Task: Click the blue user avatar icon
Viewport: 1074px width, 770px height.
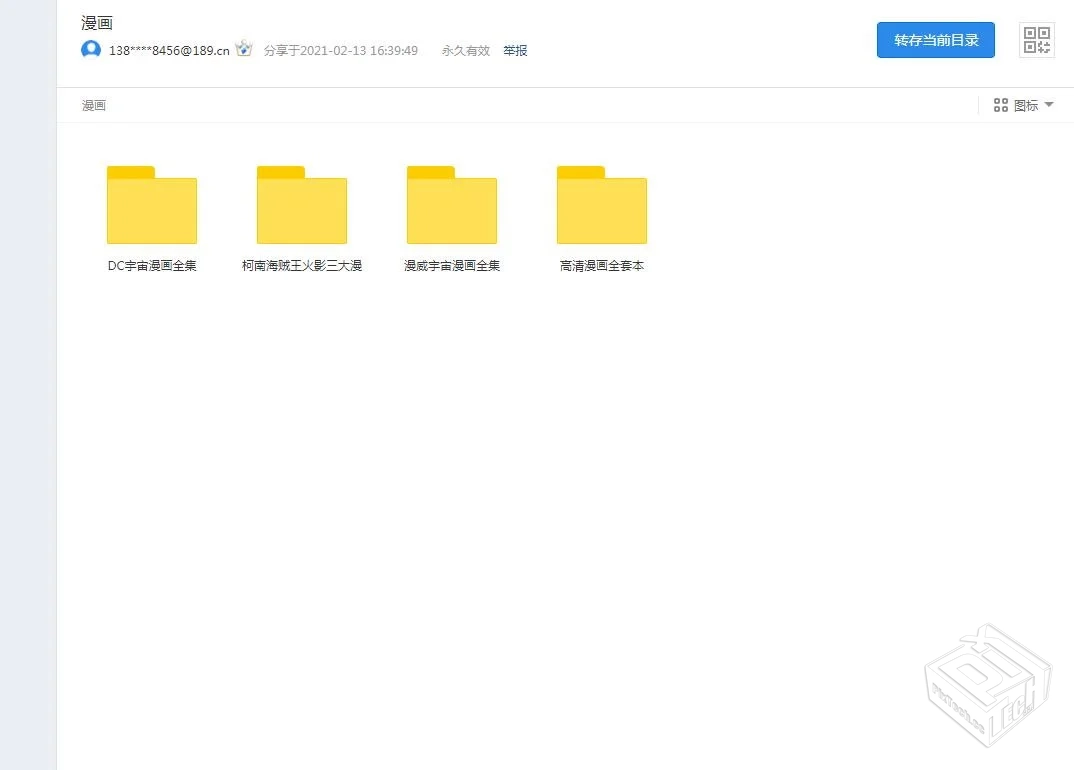Action: tap(91, 50)
